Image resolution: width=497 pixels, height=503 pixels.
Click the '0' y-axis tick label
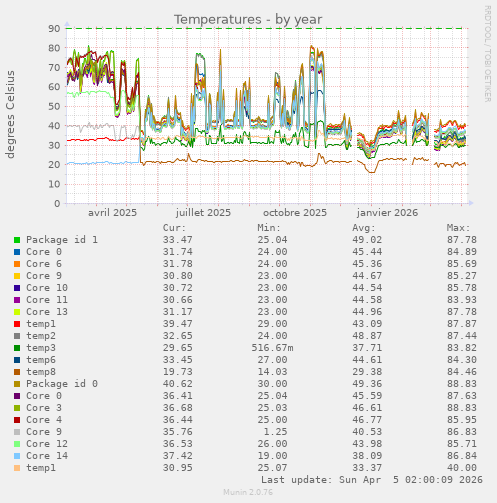tap(57, 204)
